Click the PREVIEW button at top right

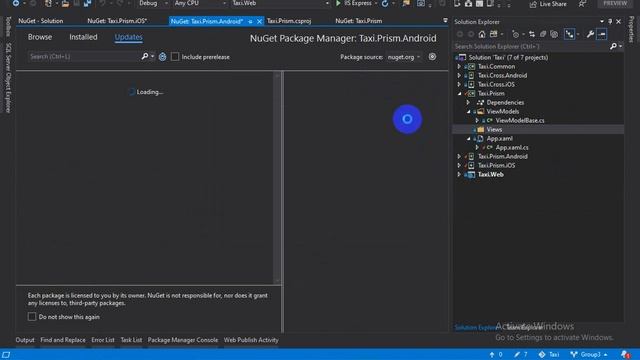coord(615,3)
